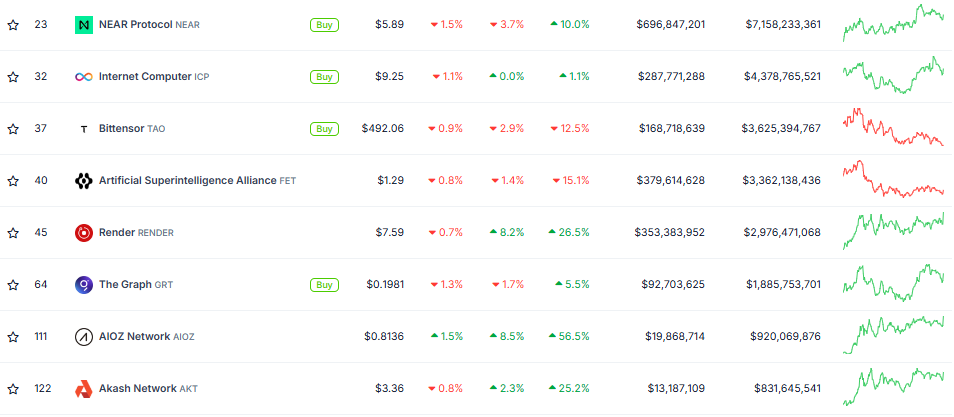Toggle the favorite star for Bittensor
This screenshot has height=417, width=954.
pyautogui.click(x=13, y=129)
